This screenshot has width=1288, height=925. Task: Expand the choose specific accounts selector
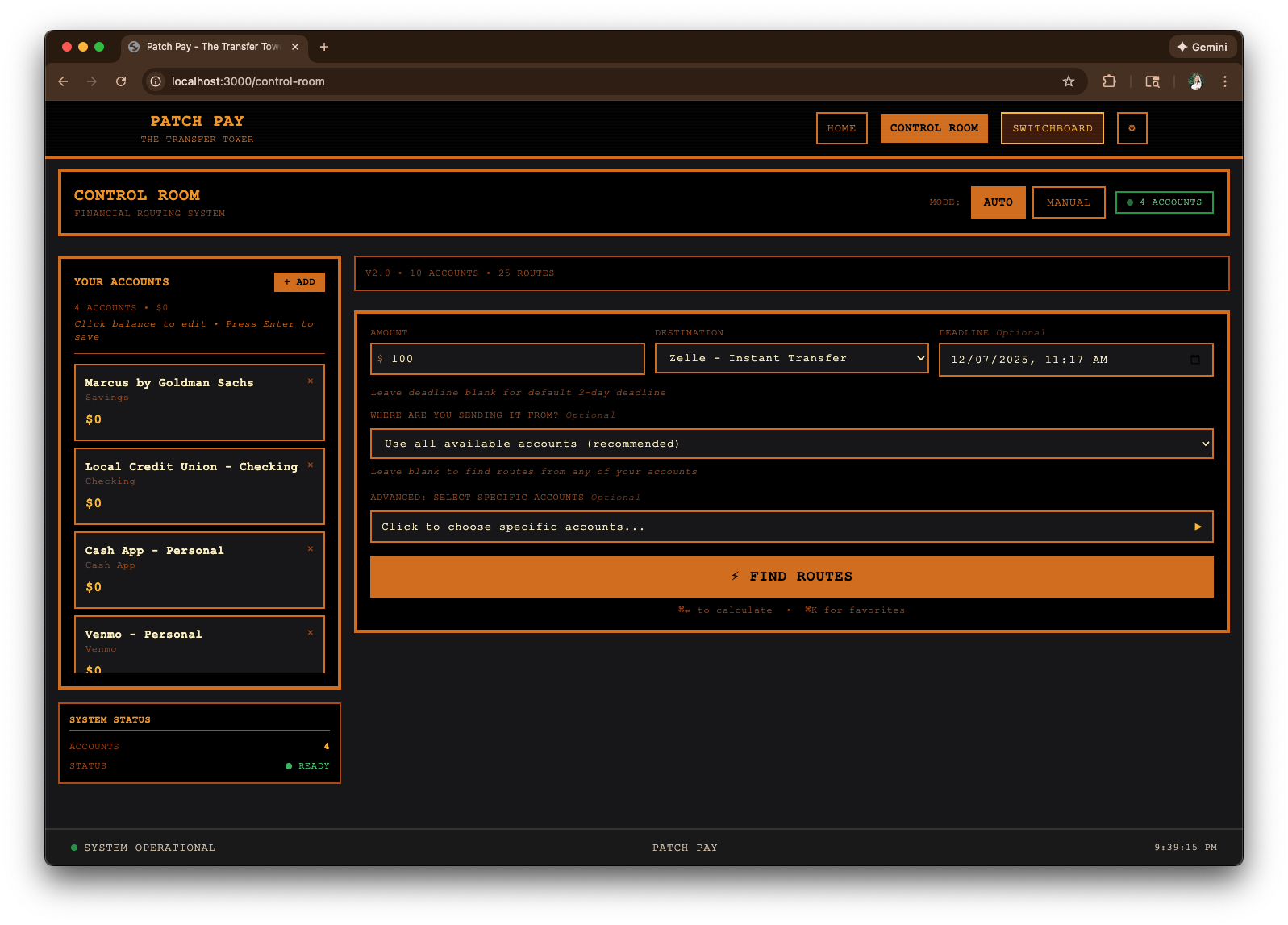(791, 527)
